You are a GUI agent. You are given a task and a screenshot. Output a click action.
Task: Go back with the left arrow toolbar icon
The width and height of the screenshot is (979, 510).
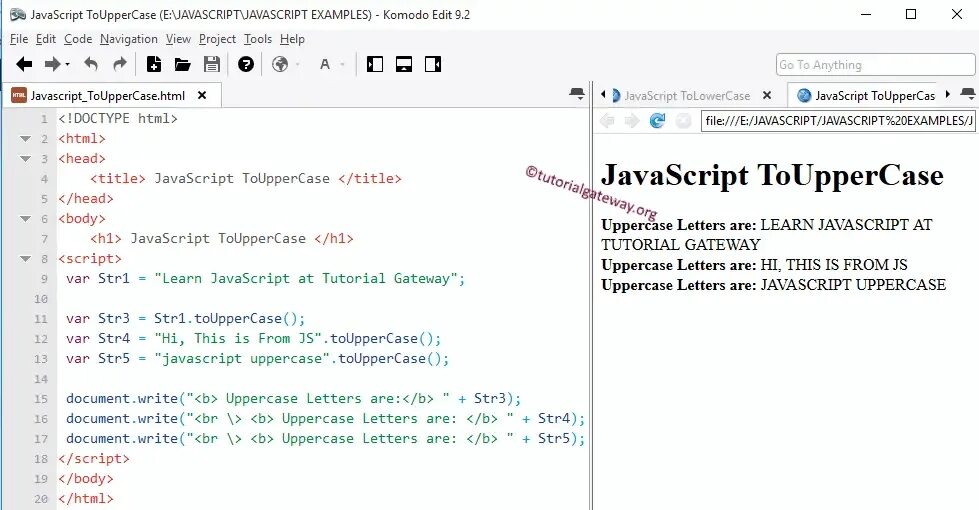(x=24, y=64)
